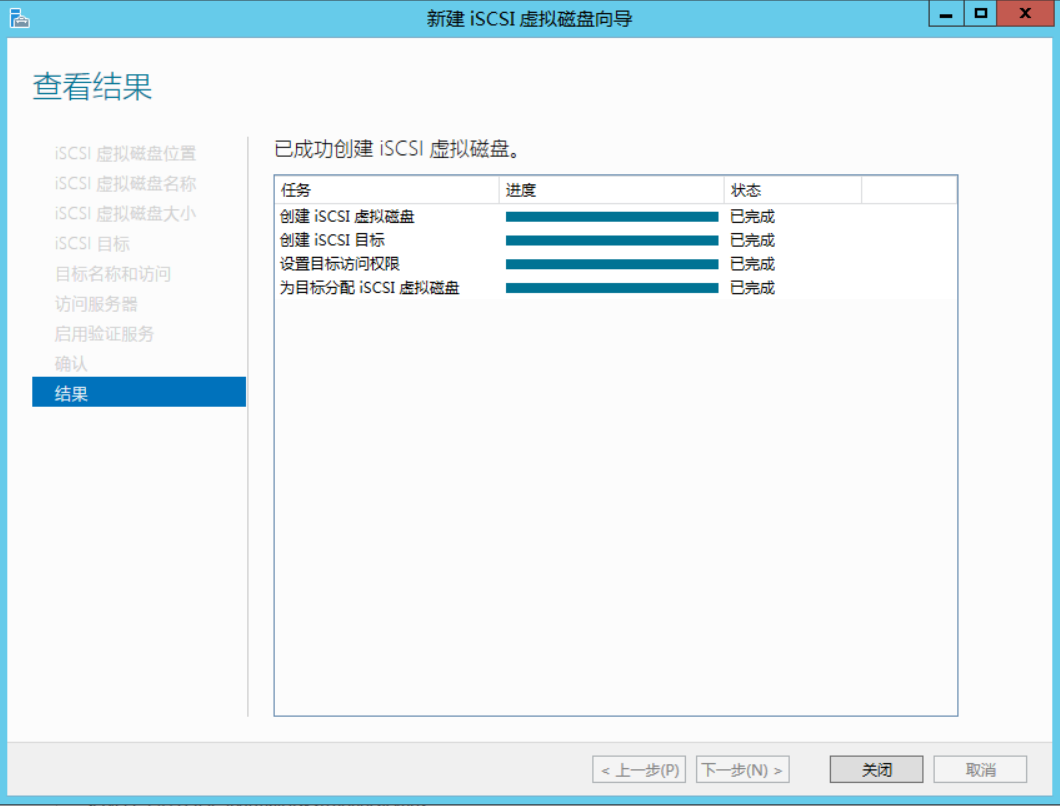Viewport: 1060px width, 806px height.
Task: Click 已完成 status of 创建 iSCSI 目标
Action: point(752,240)
